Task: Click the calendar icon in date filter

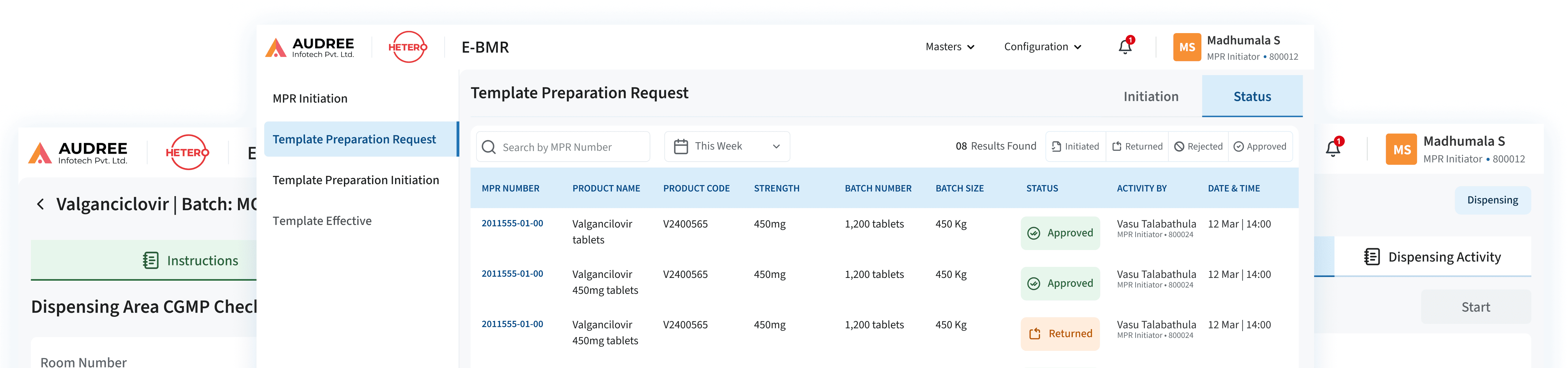Action: [x=680, y=146]
